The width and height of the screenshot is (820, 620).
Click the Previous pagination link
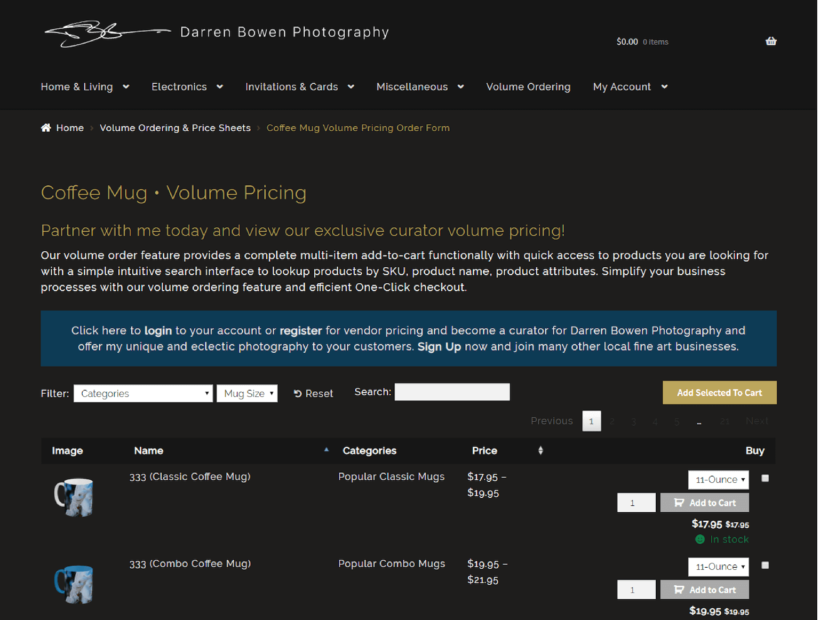pos(552,421)
